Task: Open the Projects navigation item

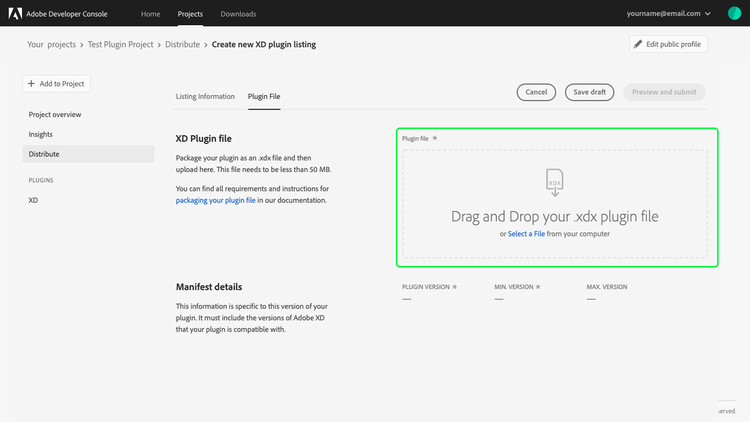Action: point(190,14)
